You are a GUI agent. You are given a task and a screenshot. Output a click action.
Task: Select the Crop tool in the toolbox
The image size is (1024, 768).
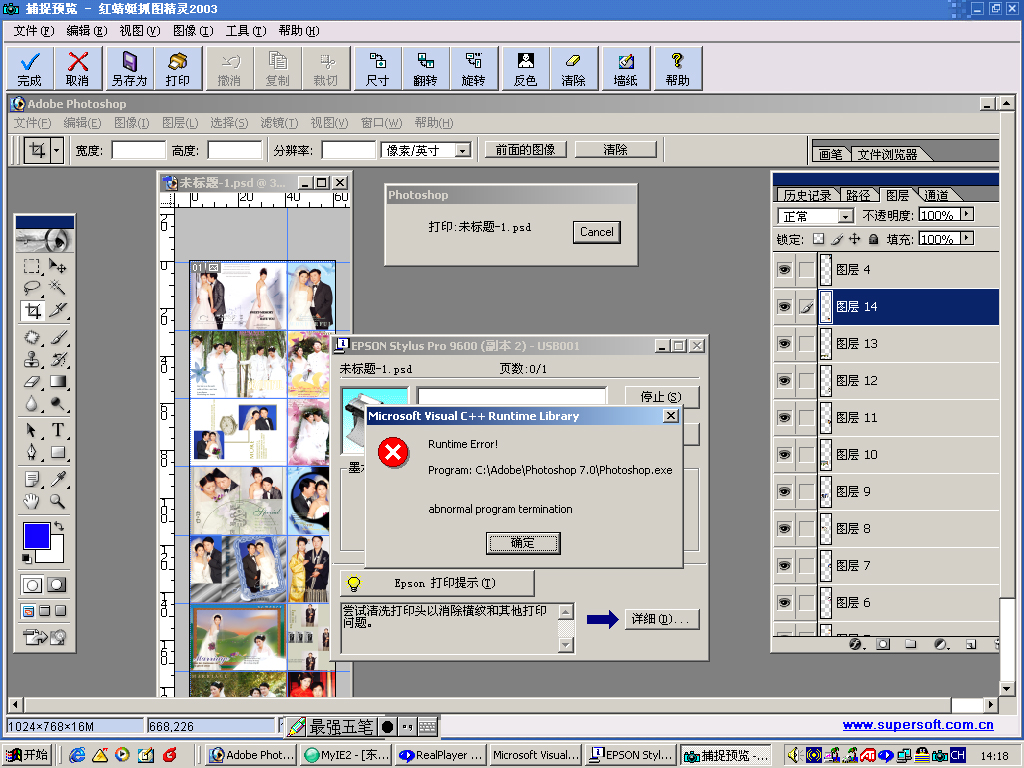point(33,310)
